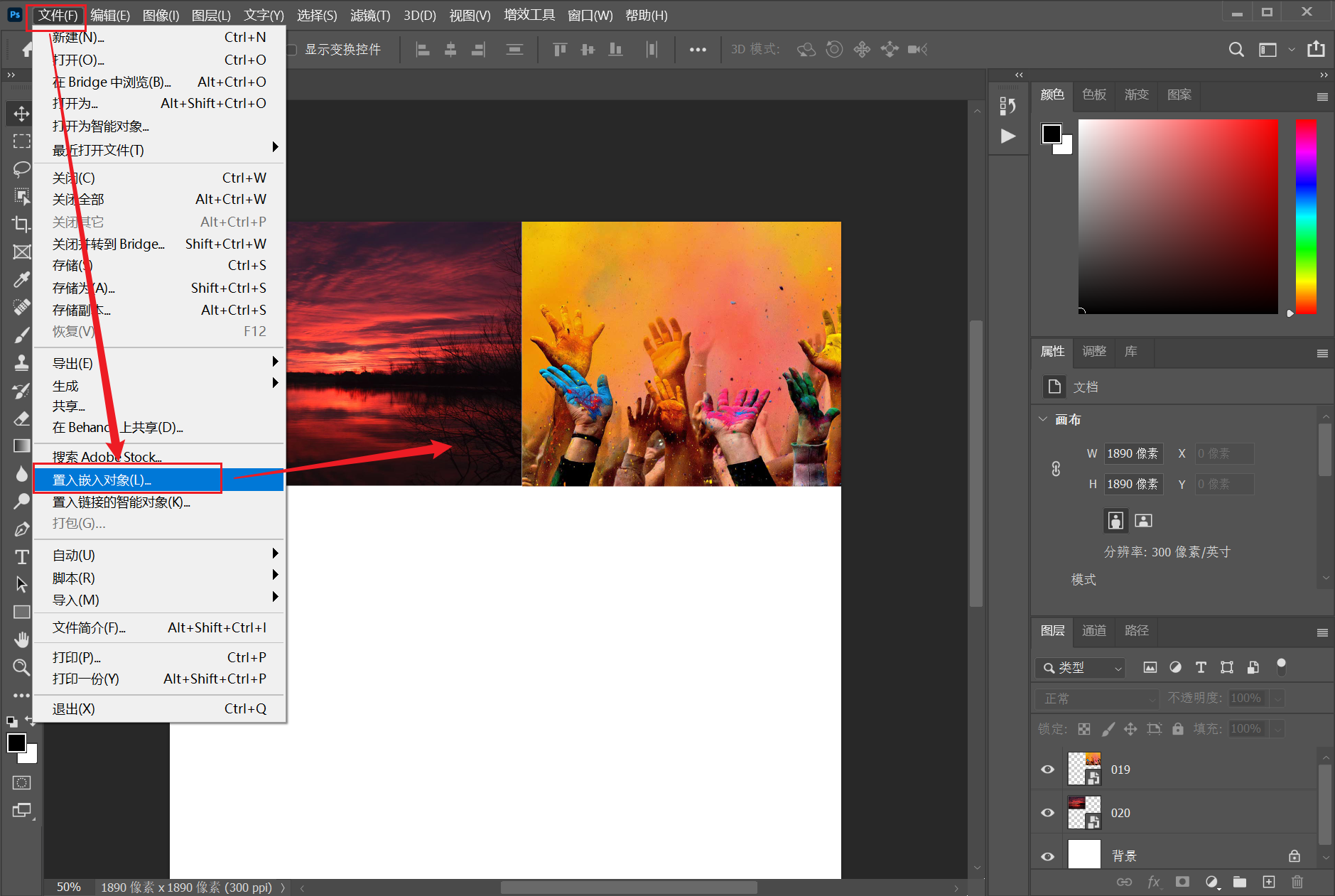This screenshot has width=1335, height=896.
Task: Click 存储为 menu entry
Action: tap(84, 288)
